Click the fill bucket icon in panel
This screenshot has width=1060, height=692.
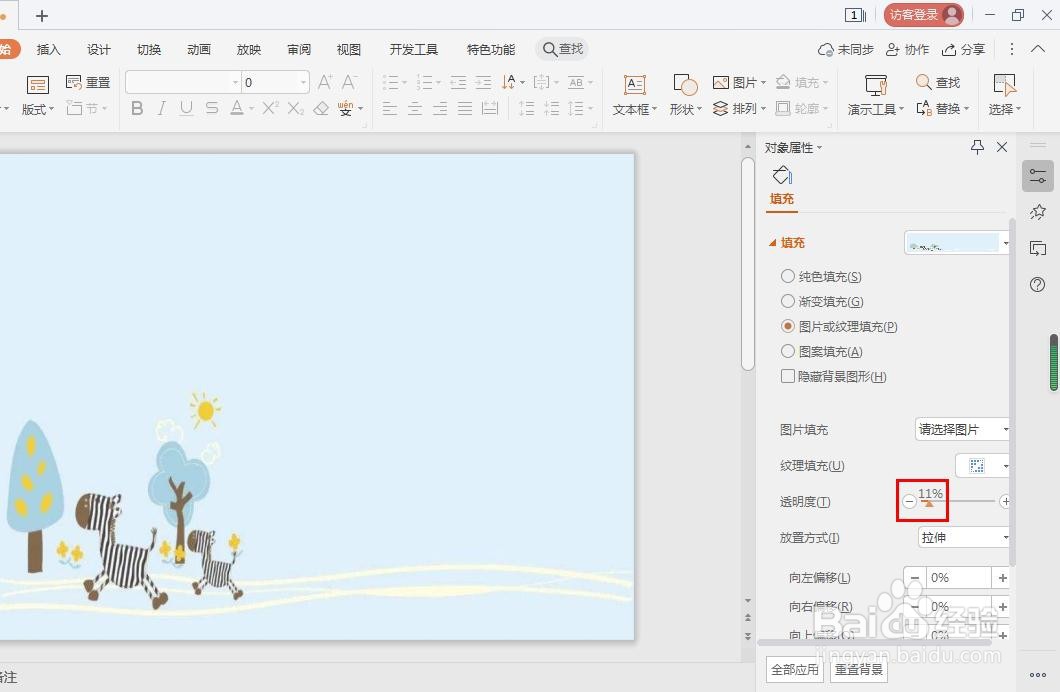click(x=782, y=176)
